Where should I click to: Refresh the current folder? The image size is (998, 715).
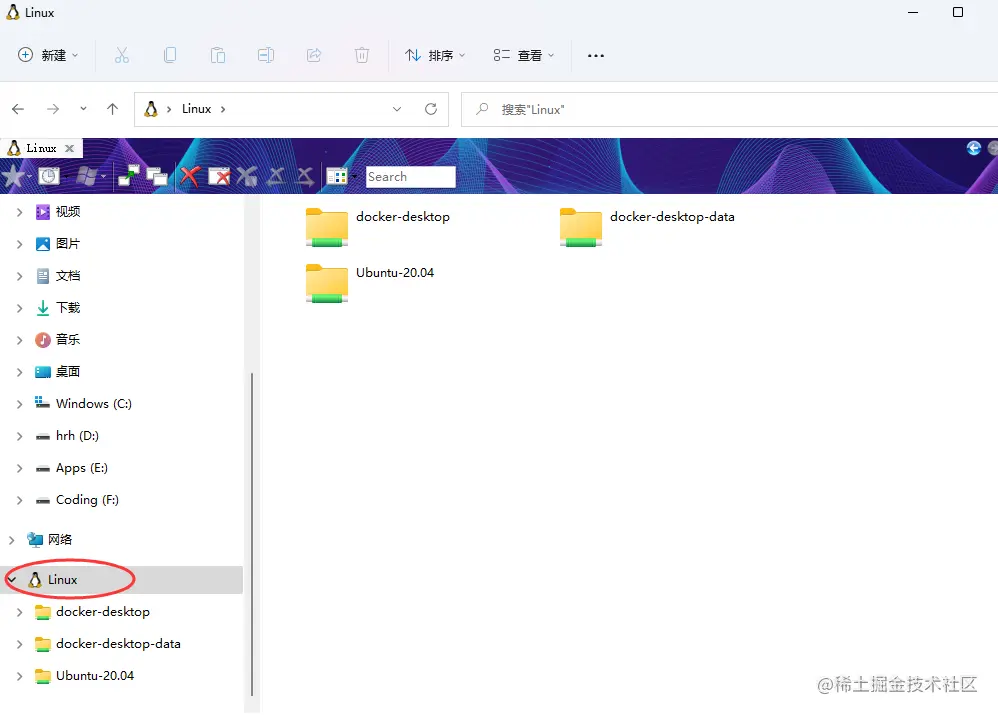click(x=431, y=109)
